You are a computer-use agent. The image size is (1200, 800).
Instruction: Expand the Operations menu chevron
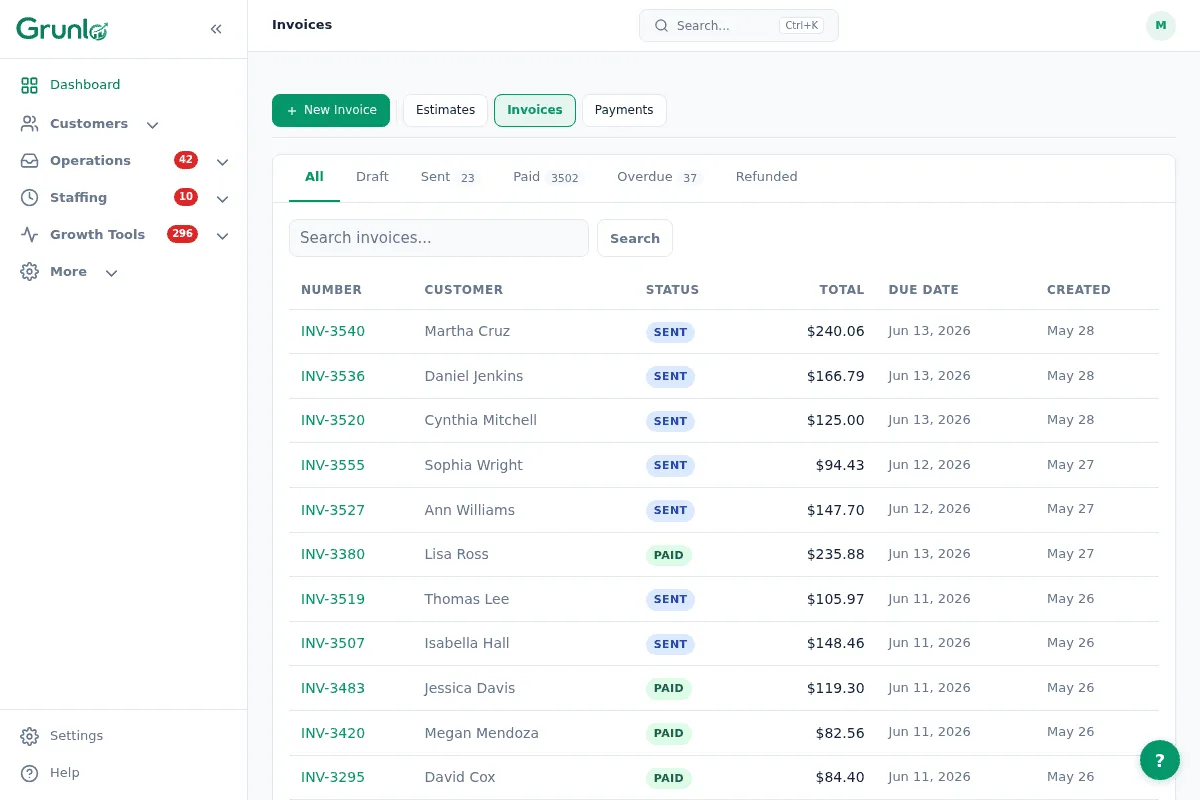[222, 162]
